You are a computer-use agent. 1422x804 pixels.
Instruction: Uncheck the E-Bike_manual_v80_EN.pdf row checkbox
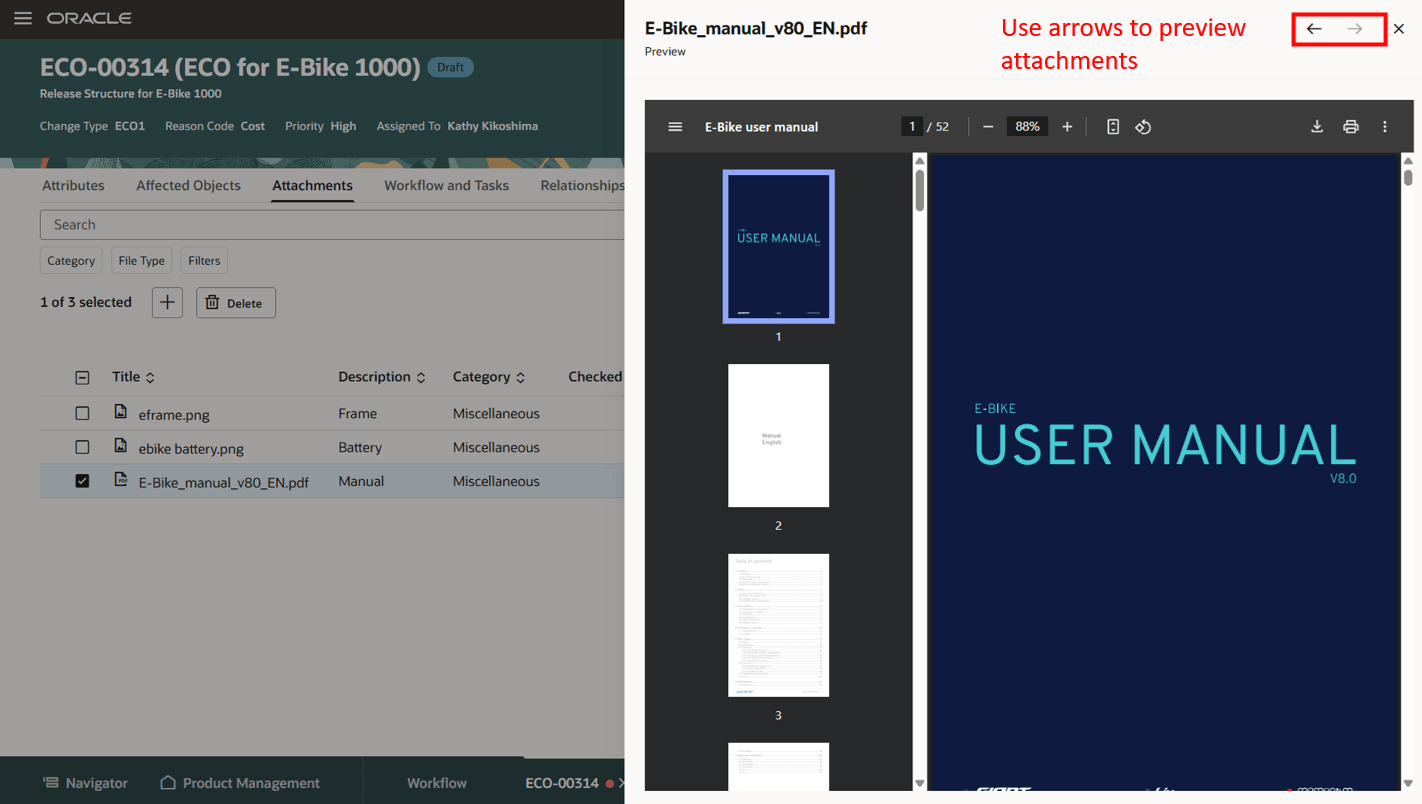point(82,481)
